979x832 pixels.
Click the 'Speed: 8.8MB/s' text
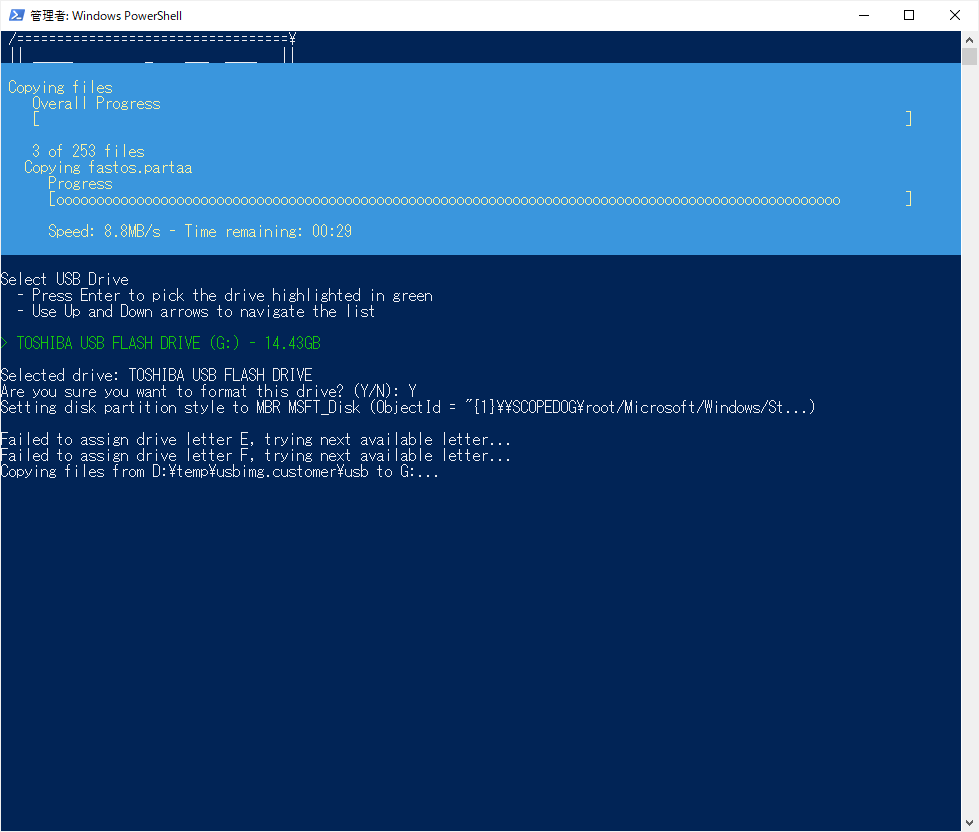pos(104,231)
